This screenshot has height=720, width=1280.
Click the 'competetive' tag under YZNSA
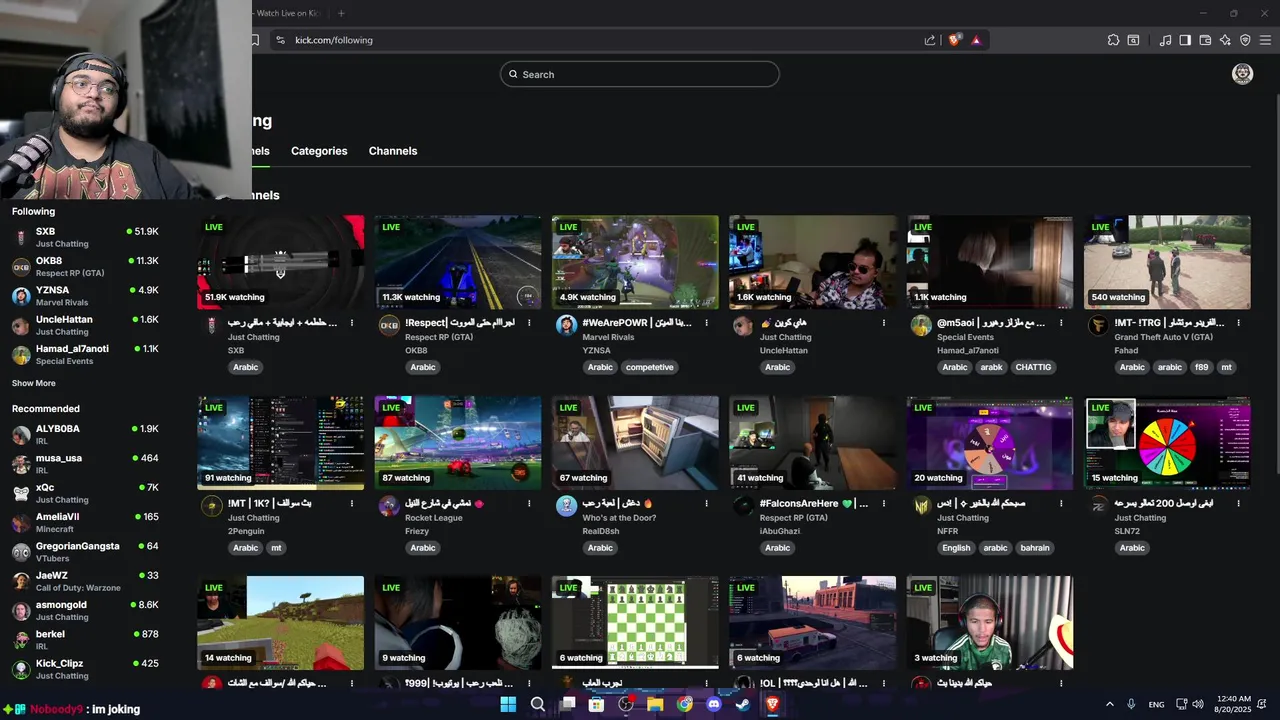pyautogui.click(x=650, y=367)
